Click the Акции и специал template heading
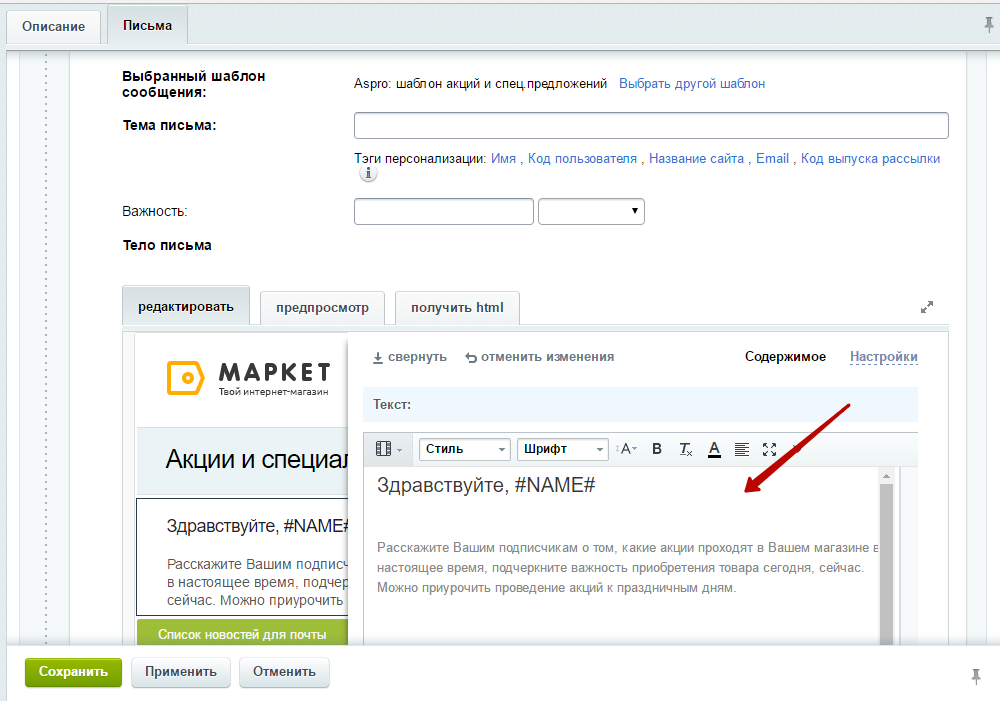Screen dimensions: 1000x701 (x=257, y=459)
